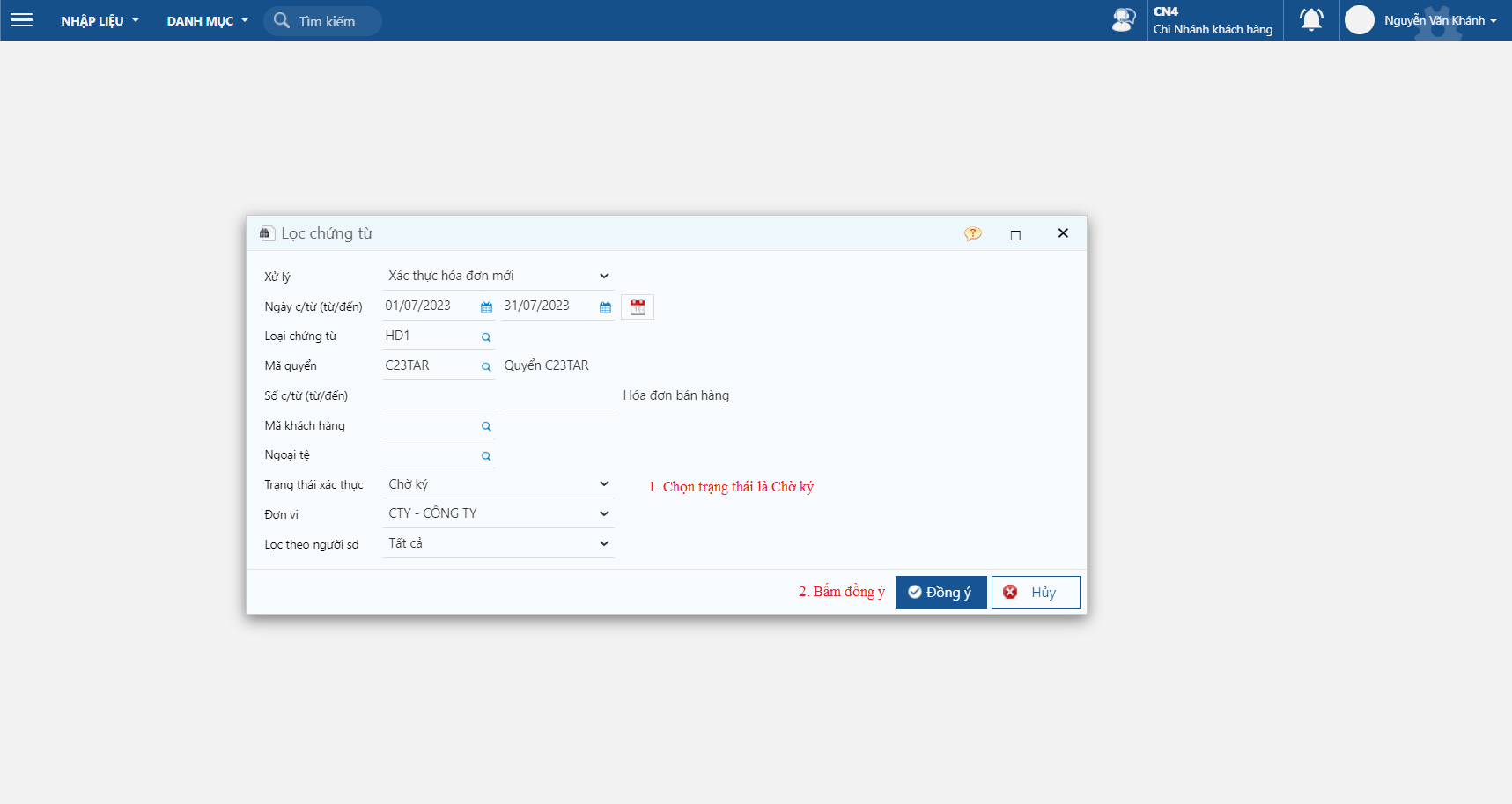Open the NHẬP LIỆU menu

tap(100, 21)
